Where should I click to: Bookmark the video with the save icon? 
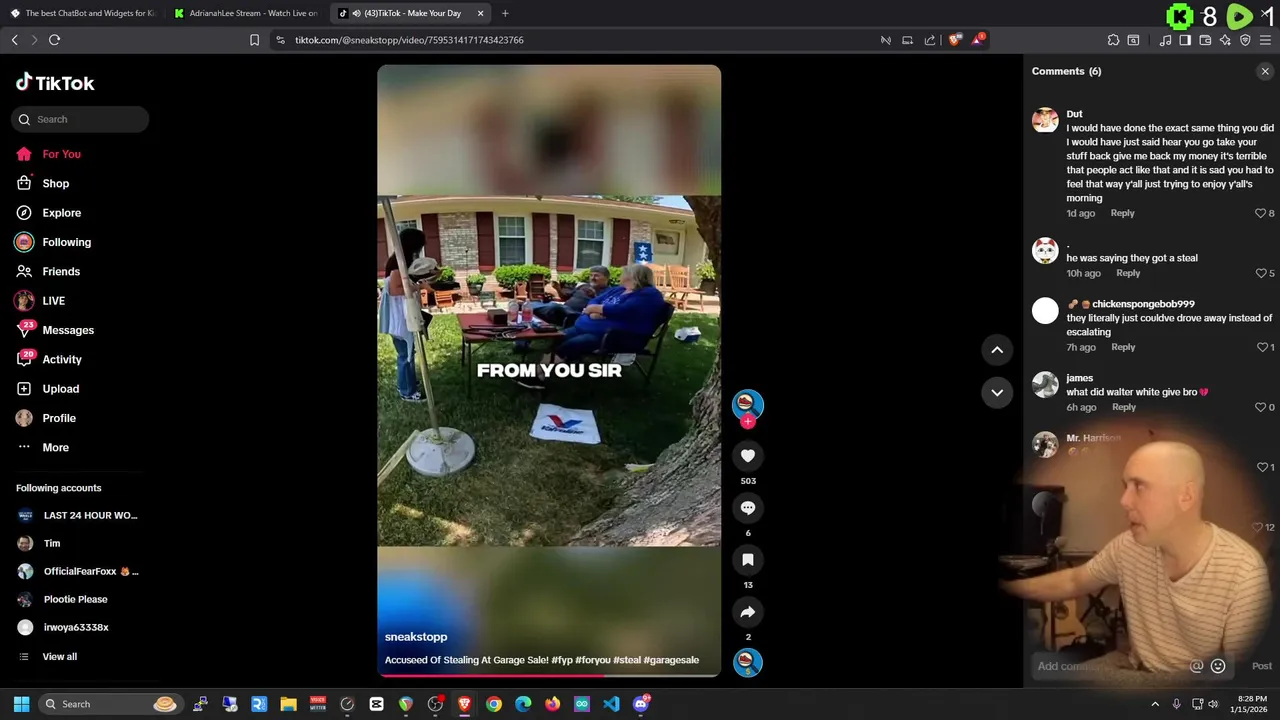[x=748, y=560]
